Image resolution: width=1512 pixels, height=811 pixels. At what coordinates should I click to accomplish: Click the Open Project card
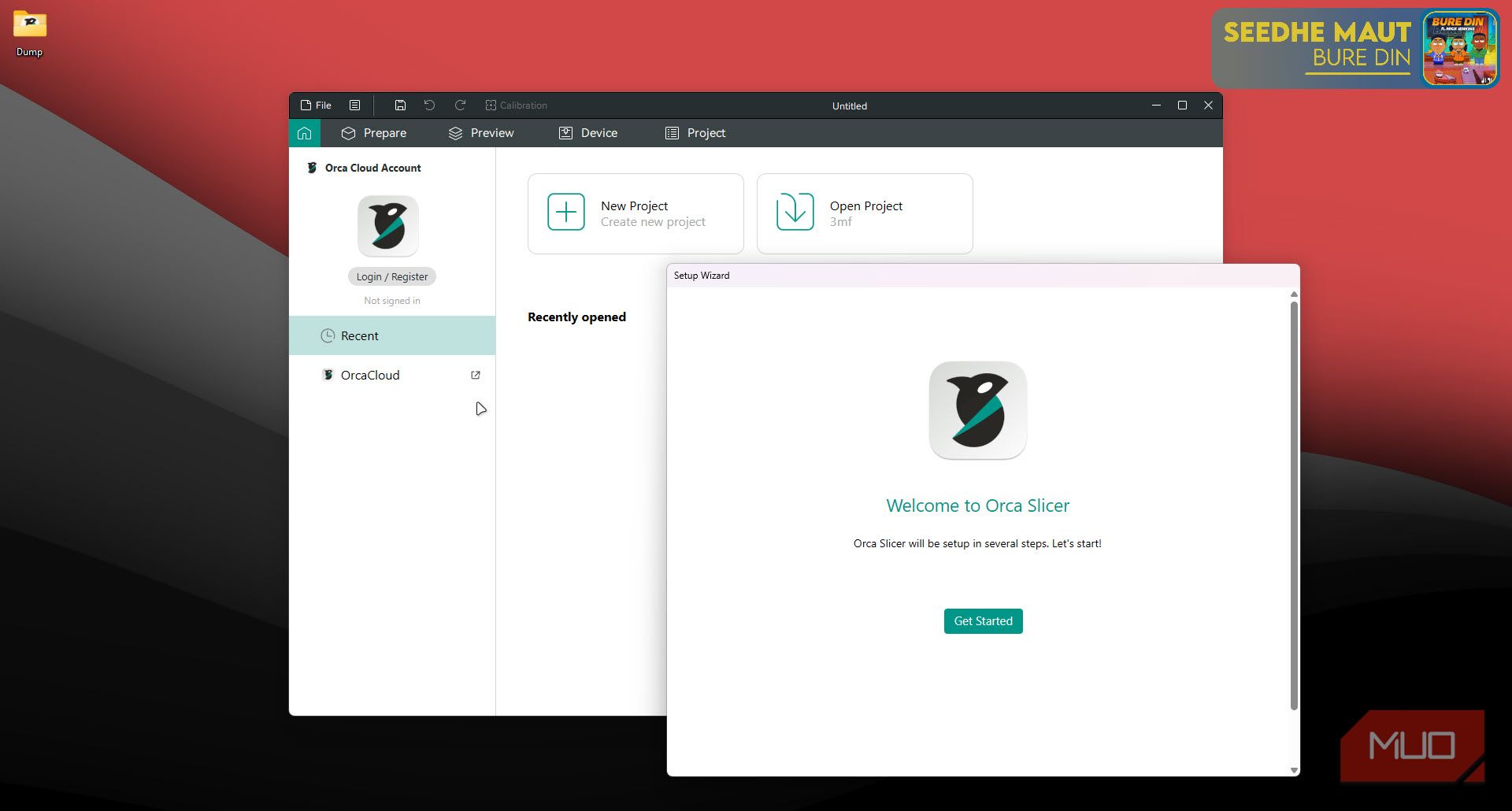coord(865,213)
